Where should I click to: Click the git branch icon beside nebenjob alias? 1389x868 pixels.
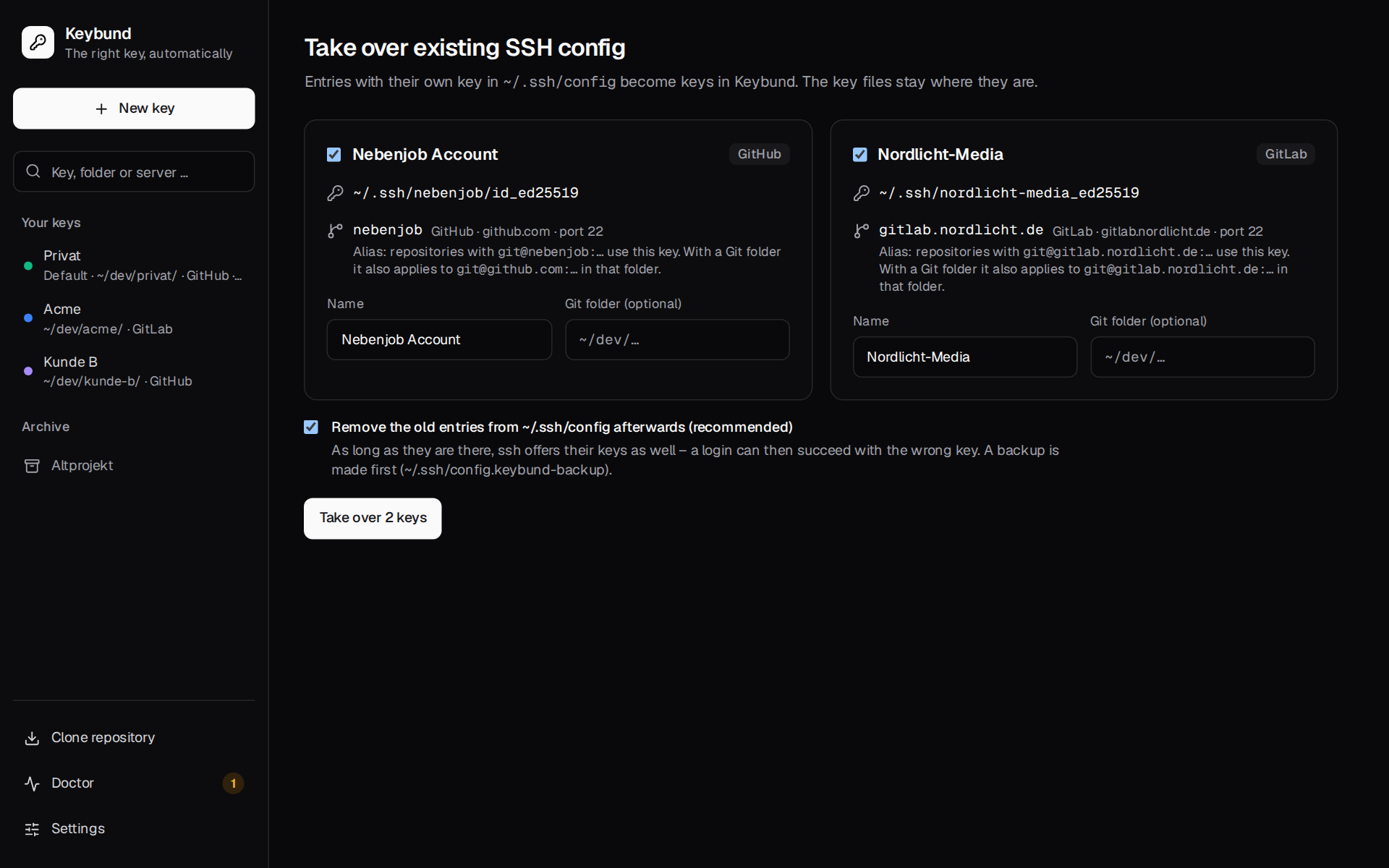(x=335, y=231)
